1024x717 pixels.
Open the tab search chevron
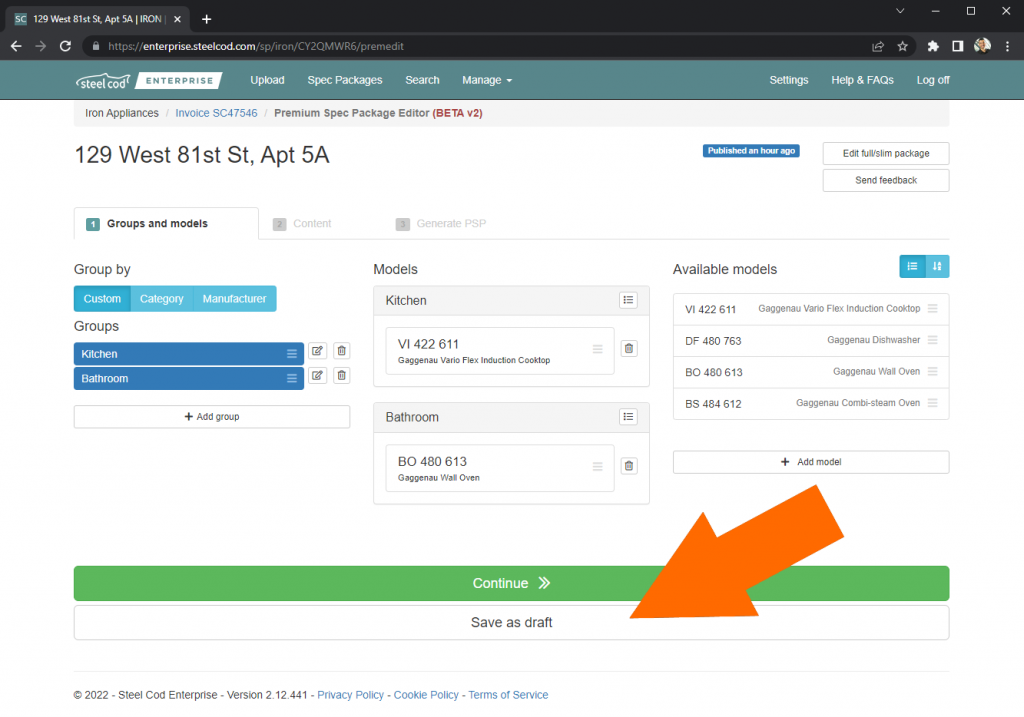(900, 11)
